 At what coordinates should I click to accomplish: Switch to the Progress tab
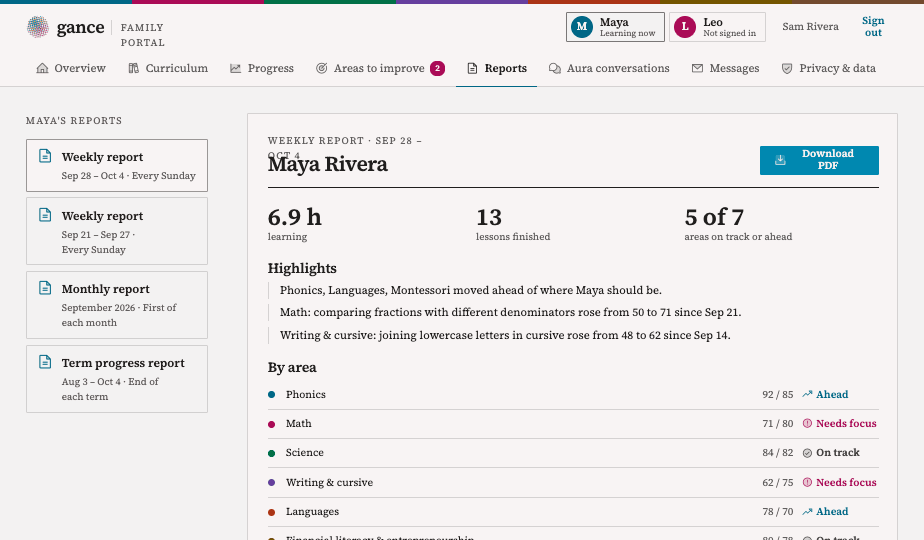click(x=262, y=68)
